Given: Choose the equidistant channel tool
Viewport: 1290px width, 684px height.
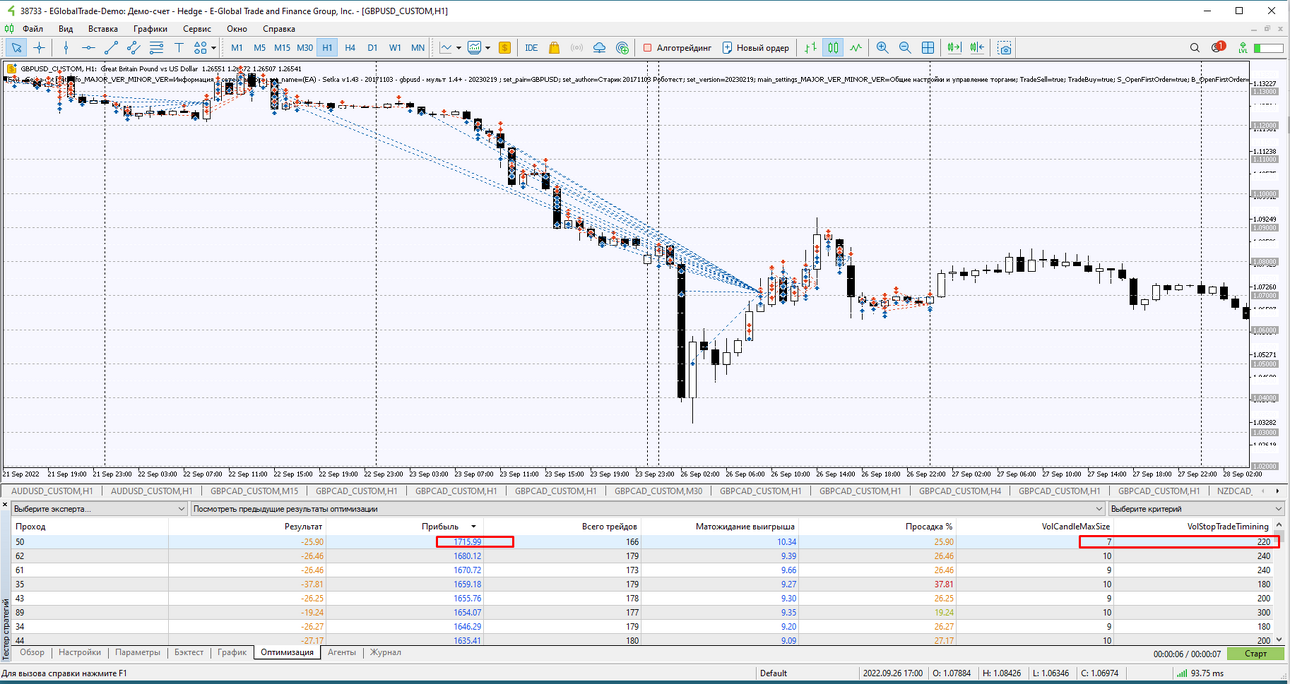Looking at the screenshot, I should pyautogui.click(x=133, y=47).
